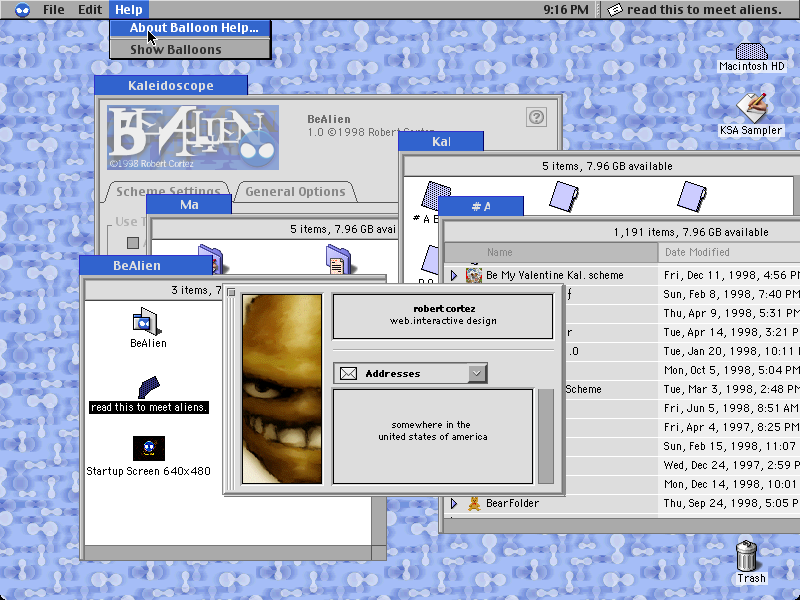The height and width of the screenshot is (600, 800).
Task: Select the KSA Sampler desktop icon
Action: coord(751,108)
